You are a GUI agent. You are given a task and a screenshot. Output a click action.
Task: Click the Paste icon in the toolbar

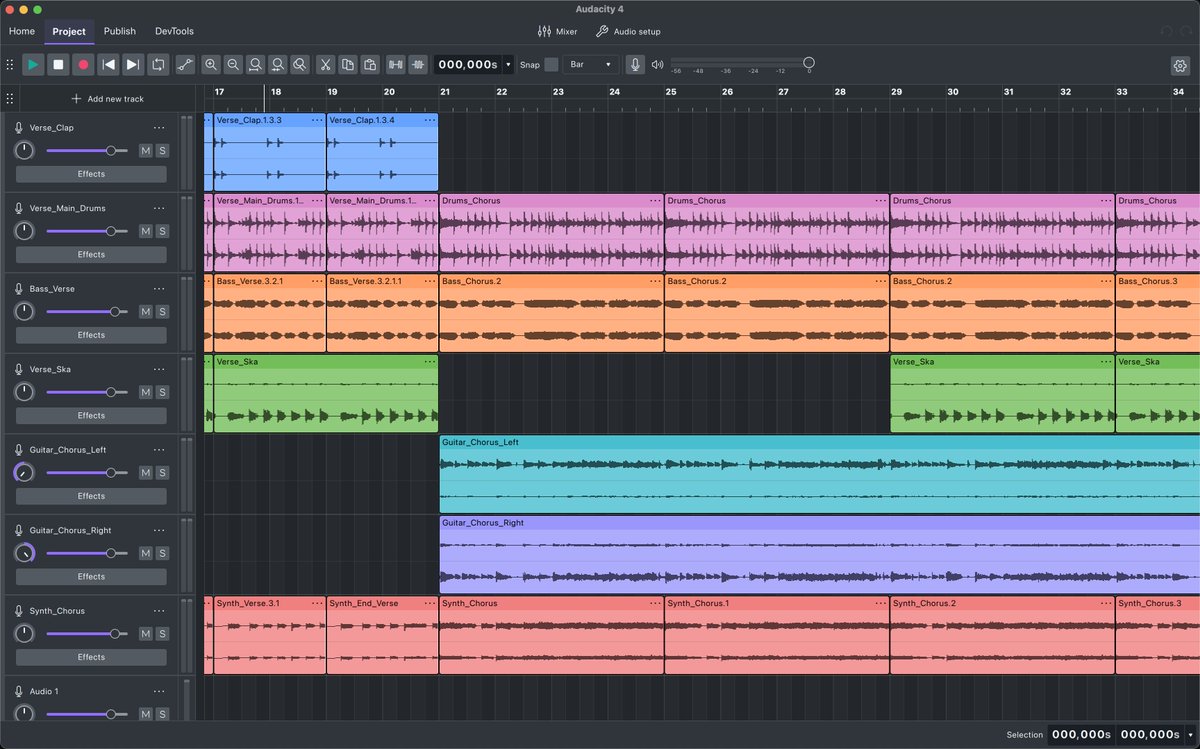point(369,64)
